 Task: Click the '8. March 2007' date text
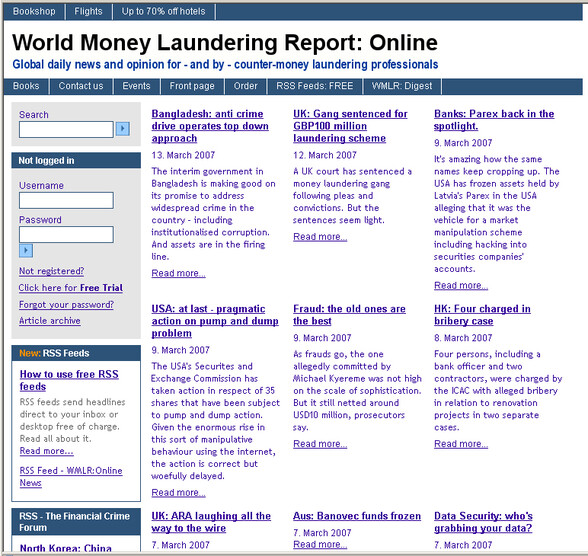(463, 338)
